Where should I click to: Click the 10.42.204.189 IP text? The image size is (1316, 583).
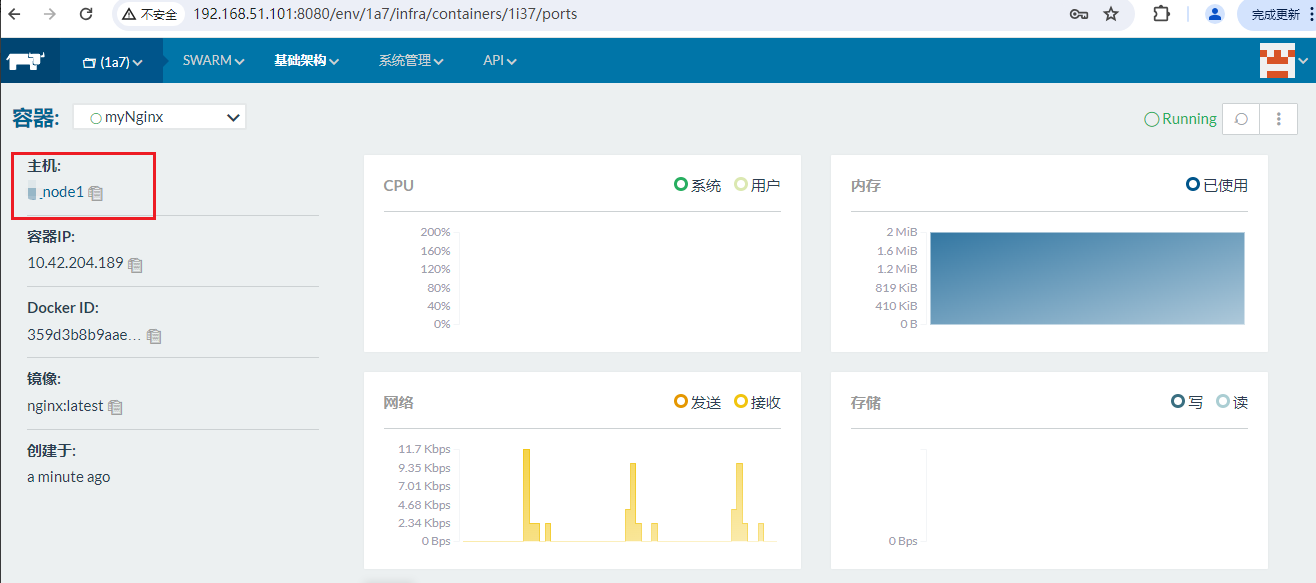tap(75, 264)
